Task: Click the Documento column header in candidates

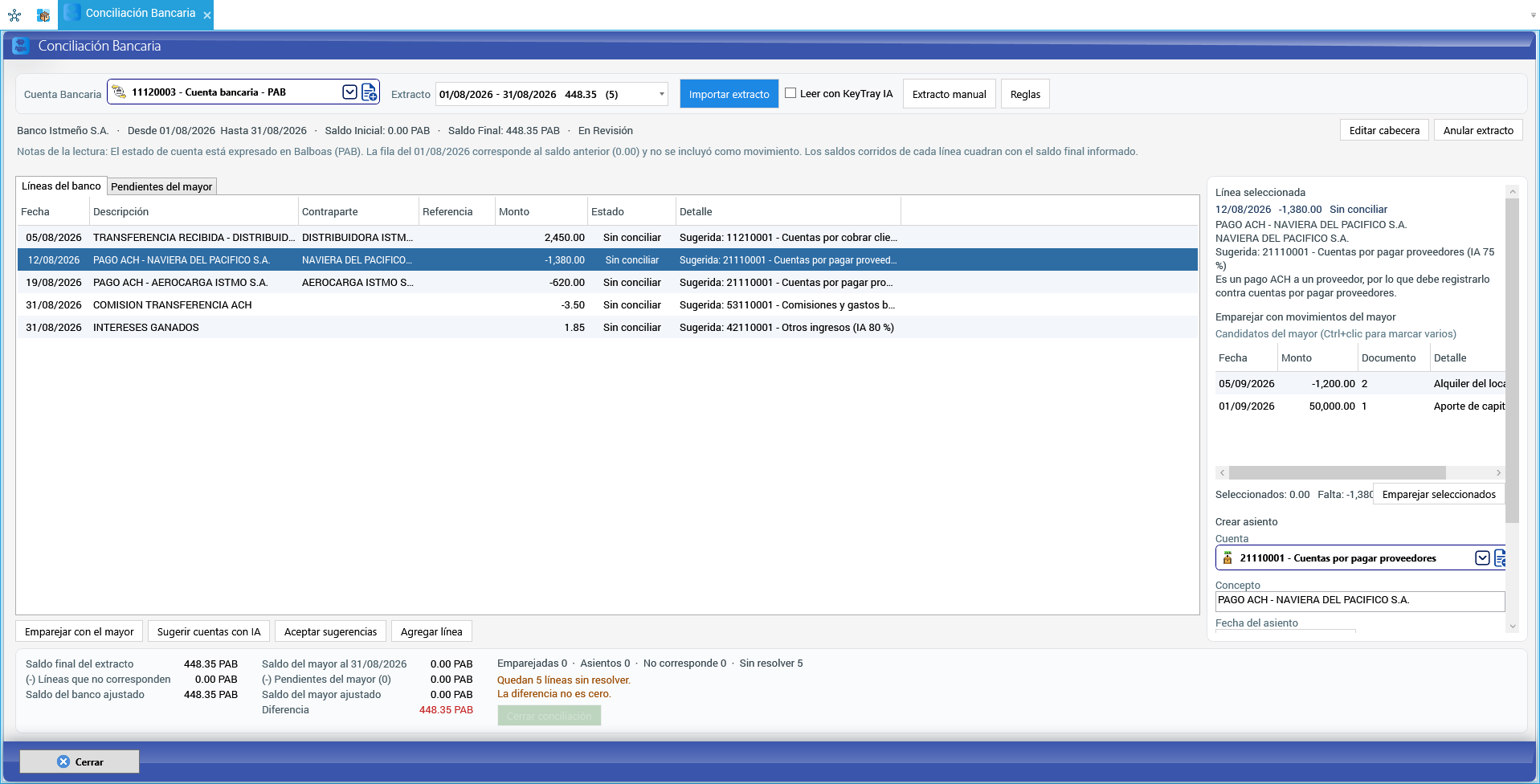Action: (1394, 357)
